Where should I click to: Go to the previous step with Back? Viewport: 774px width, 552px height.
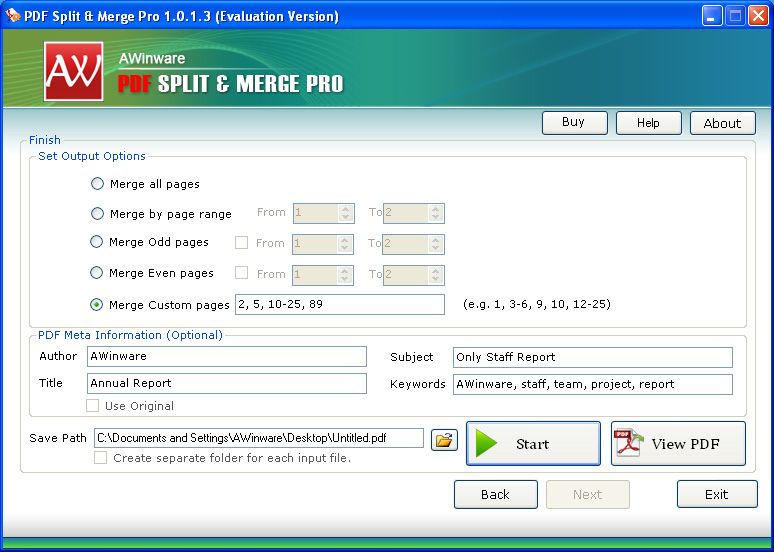[495, 494]
